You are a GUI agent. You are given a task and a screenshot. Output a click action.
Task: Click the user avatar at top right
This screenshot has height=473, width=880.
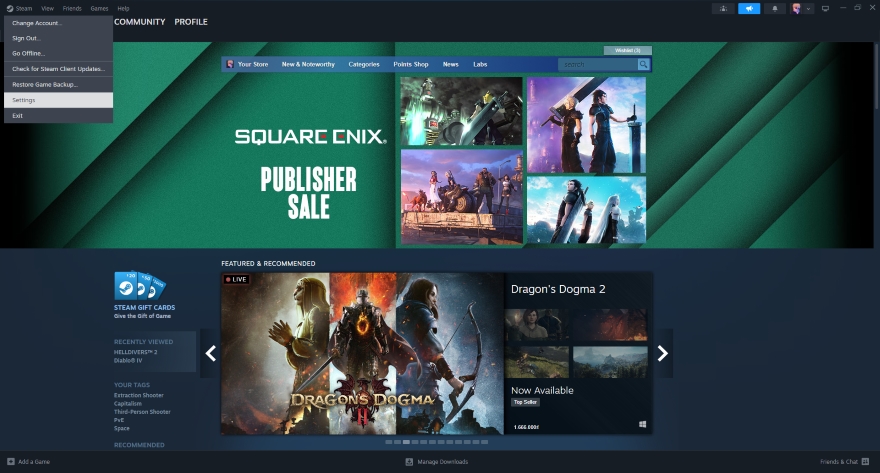(x=796, y=8)
